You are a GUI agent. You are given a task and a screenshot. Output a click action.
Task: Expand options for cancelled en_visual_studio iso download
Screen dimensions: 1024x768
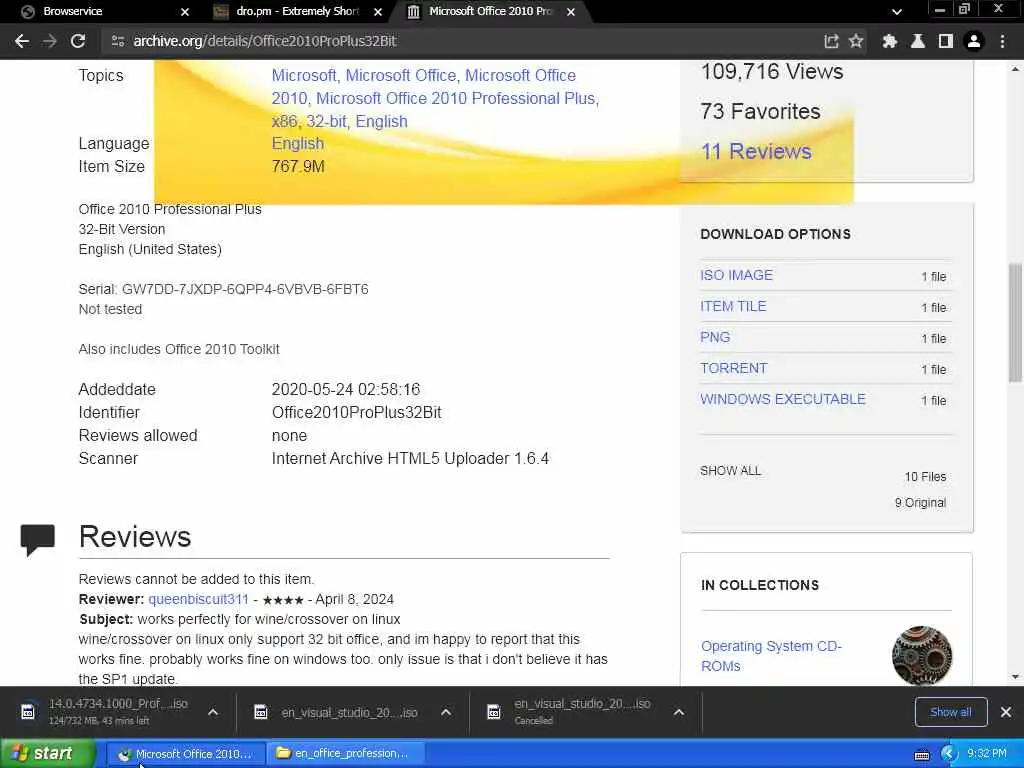pos(679,712)
